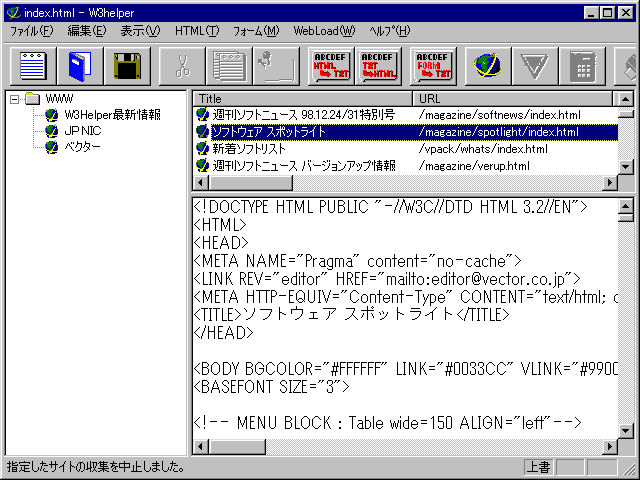Click the grayed paste icon
Viewport: 640px width, 480px height.
pos(276,66)
